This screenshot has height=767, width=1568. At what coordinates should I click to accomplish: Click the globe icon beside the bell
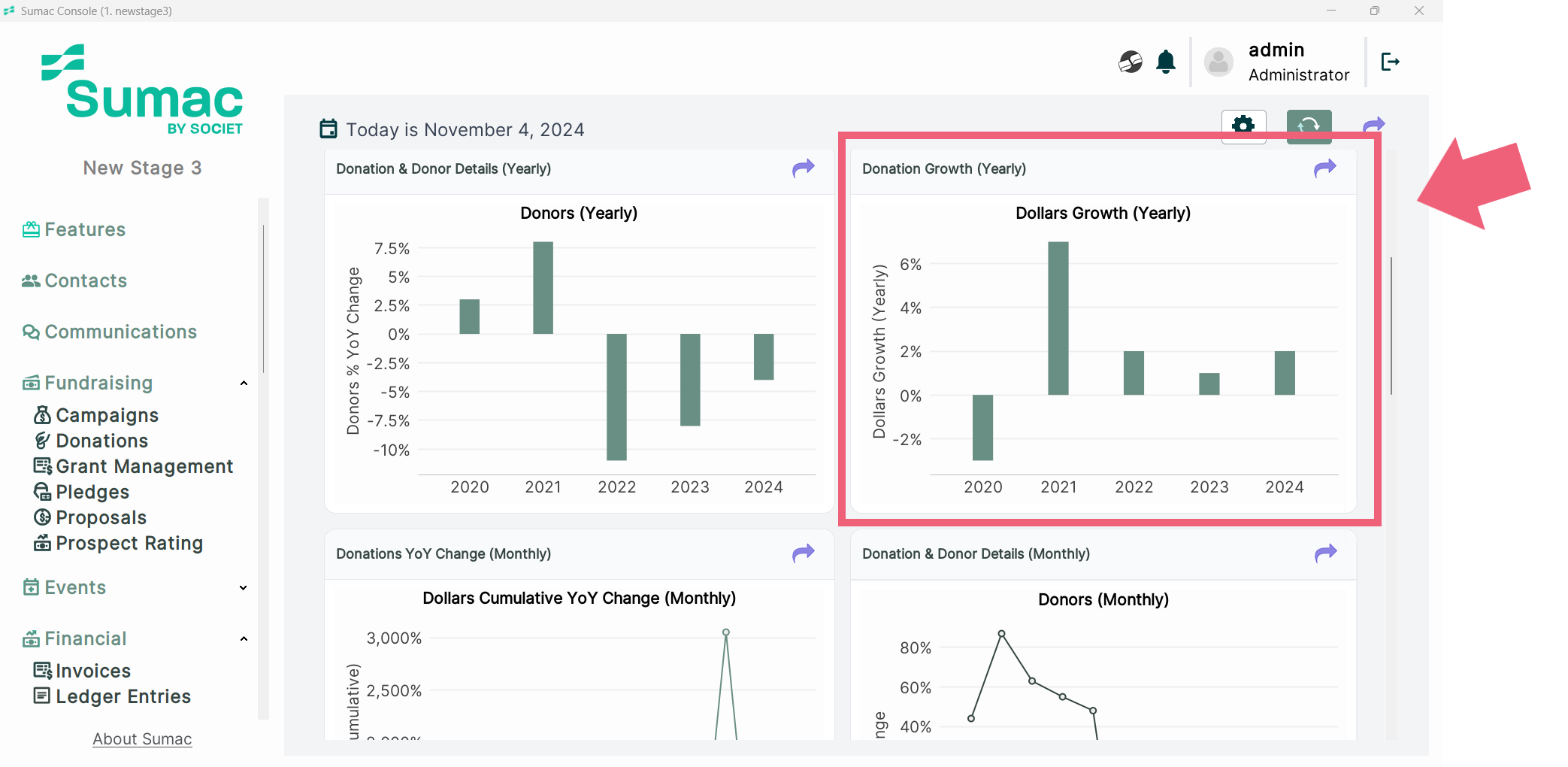pyautogui.click(x=1131, y=62)
